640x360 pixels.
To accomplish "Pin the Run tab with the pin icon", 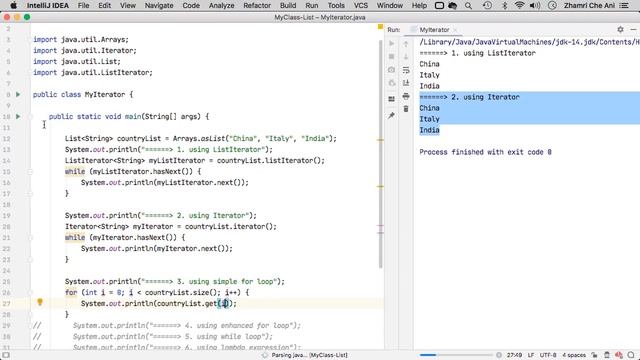I will pyautogui.click(x=391, y=116).
